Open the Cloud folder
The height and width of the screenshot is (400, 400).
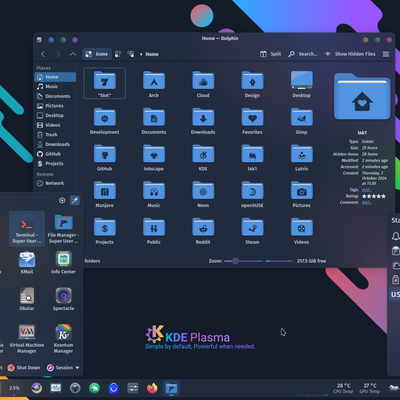(203, 84)
